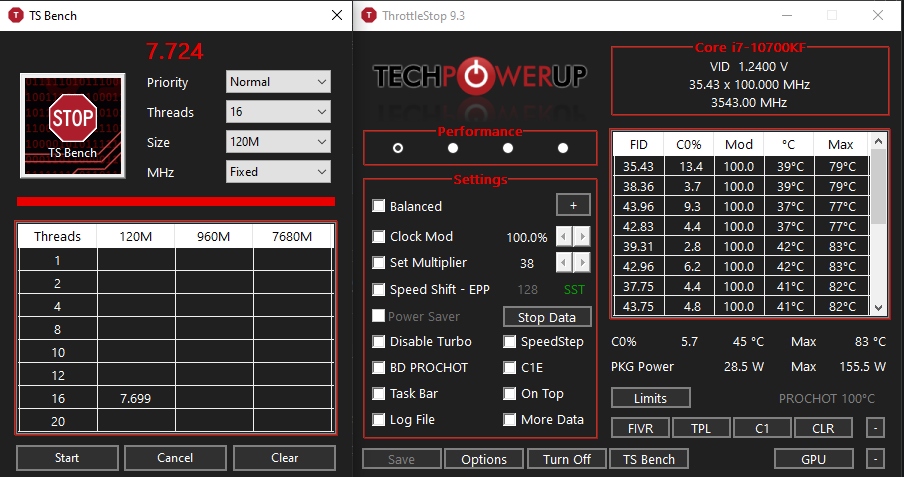Click the CLR button
The width and height of the screenshot is (904, 477).
[x=823, y=429]
